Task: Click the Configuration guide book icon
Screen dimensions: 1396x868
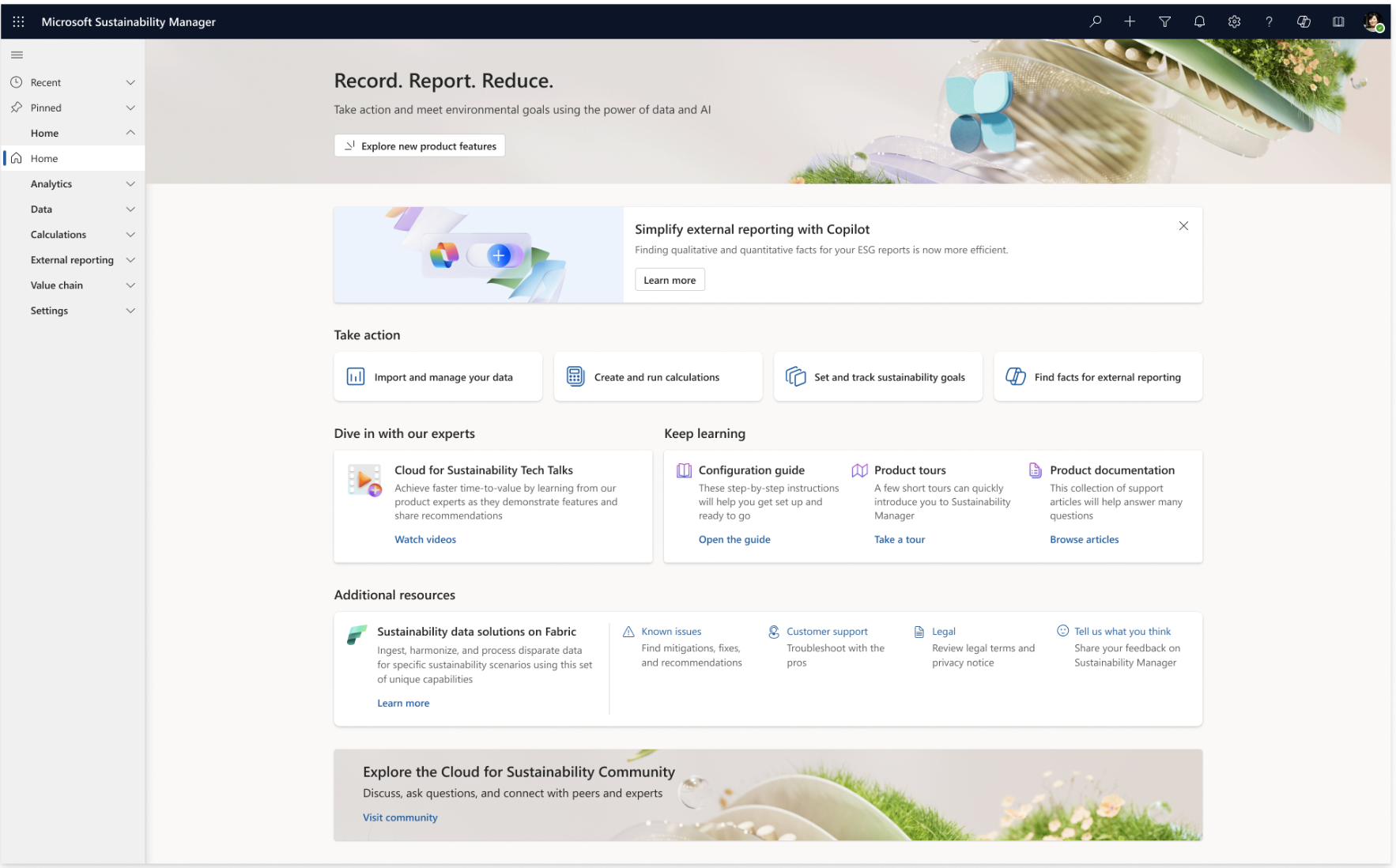Action: pos(684,470)
